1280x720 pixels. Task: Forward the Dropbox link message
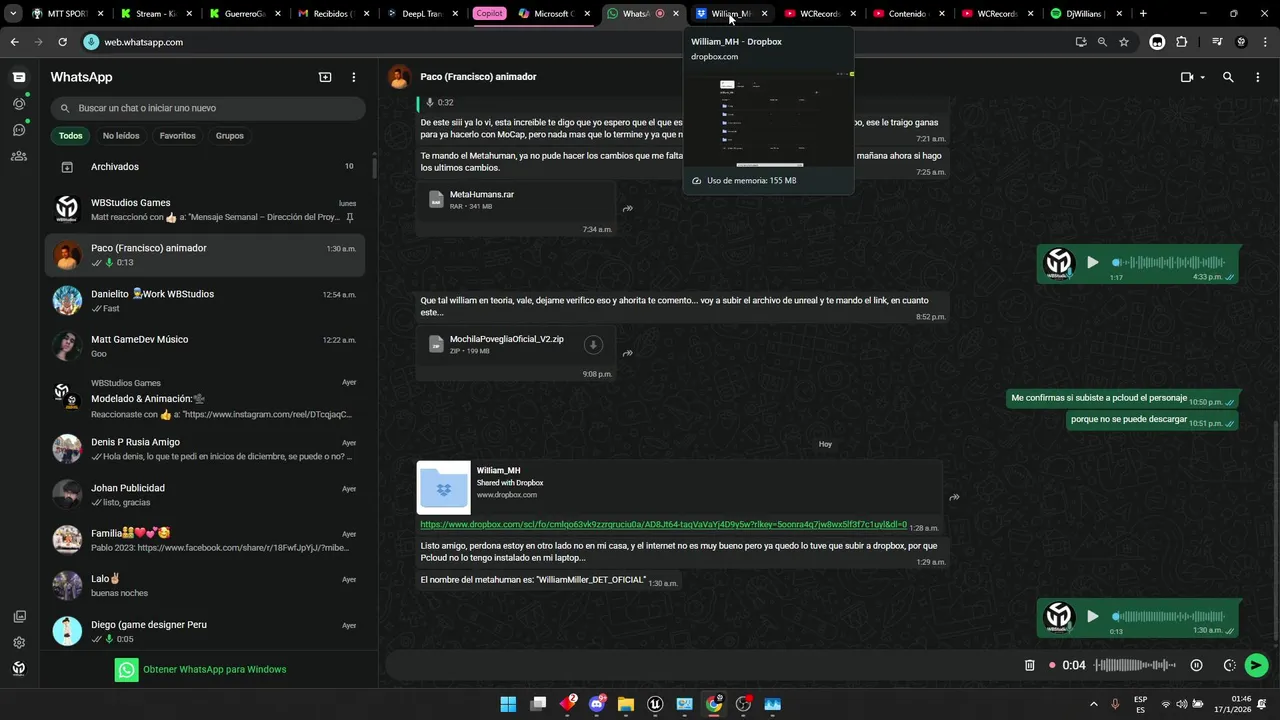954,497
